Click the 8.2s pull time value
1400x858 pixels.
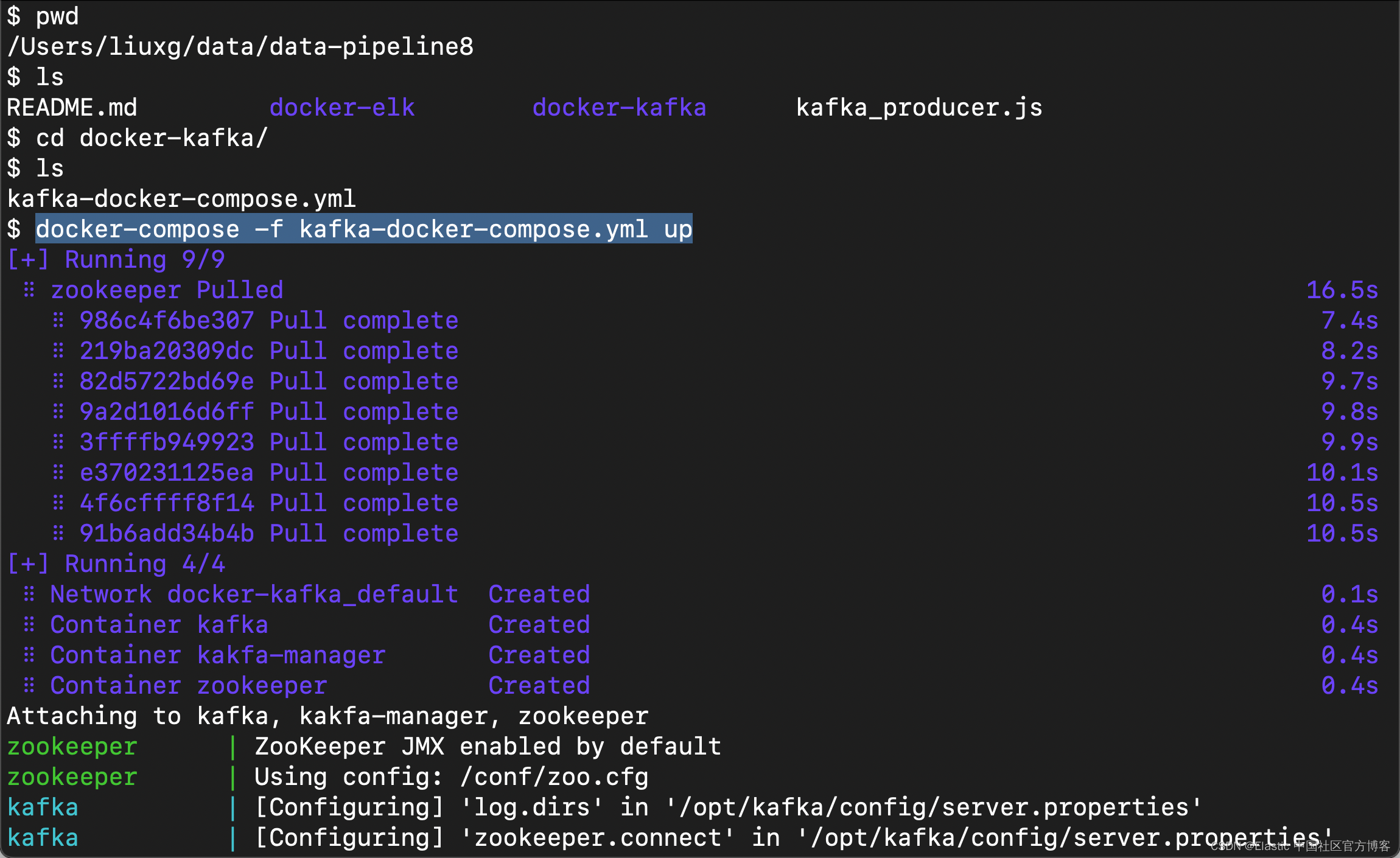click(1349, 351)
